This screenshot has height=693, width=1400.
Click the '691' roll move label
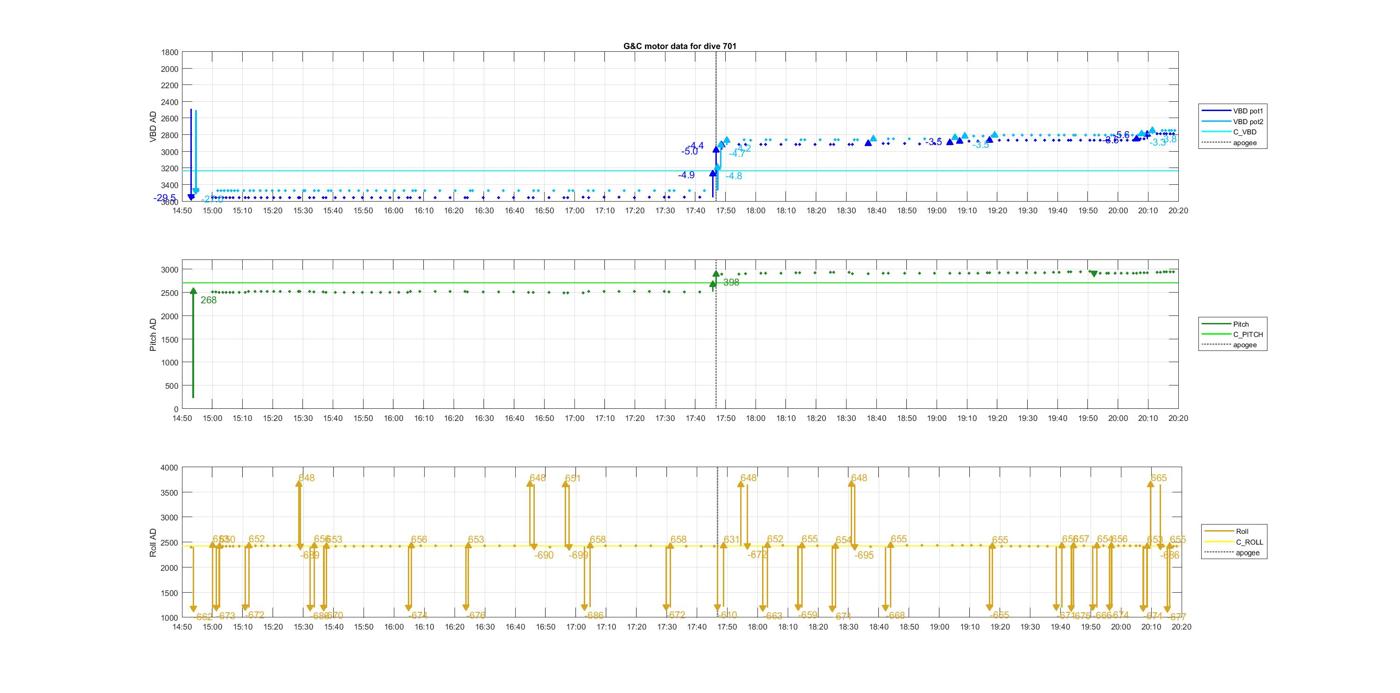(572, 479)
